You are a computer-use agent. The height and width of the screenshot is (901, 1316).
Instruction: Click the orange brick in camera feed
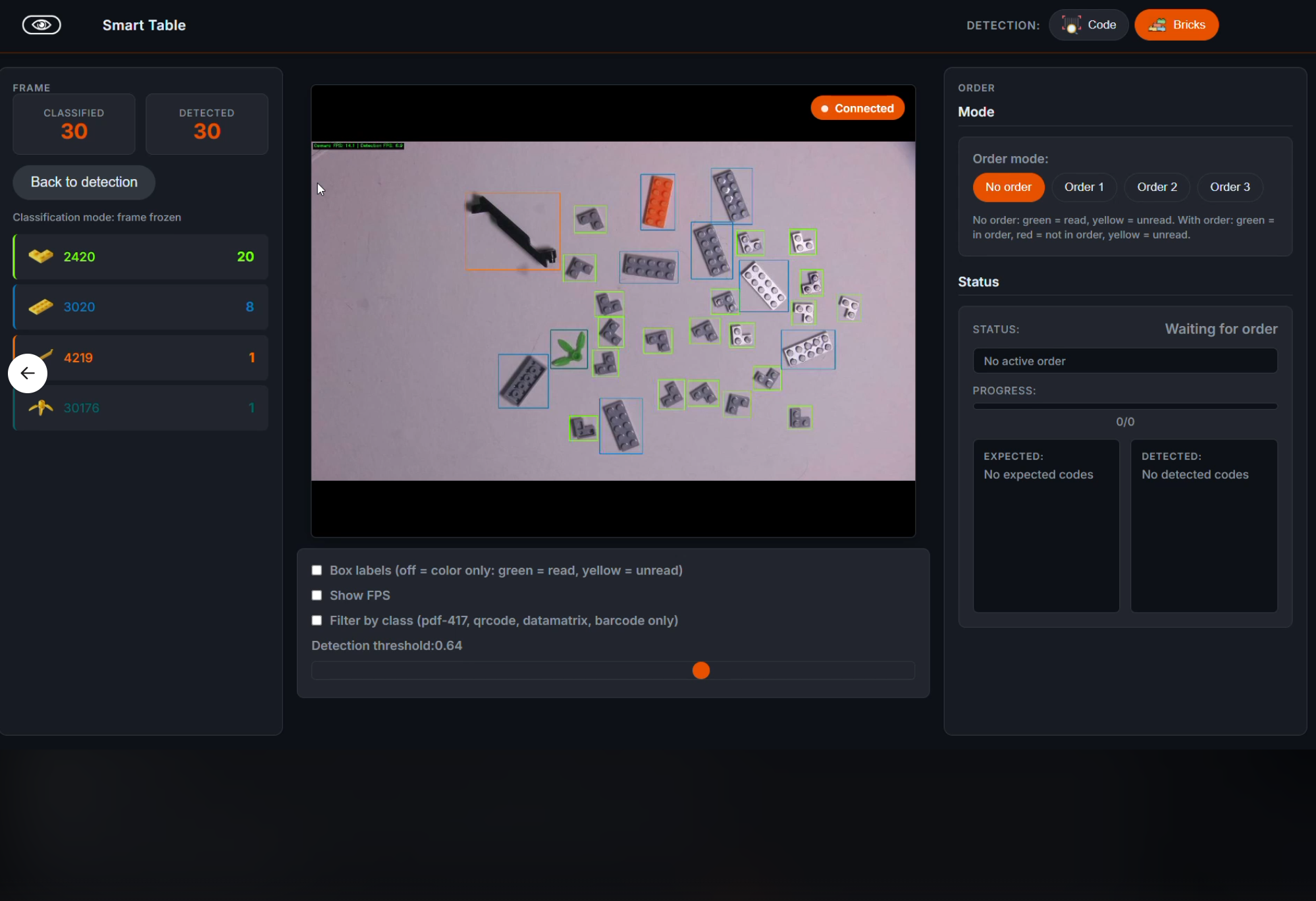tap(658, 202)
